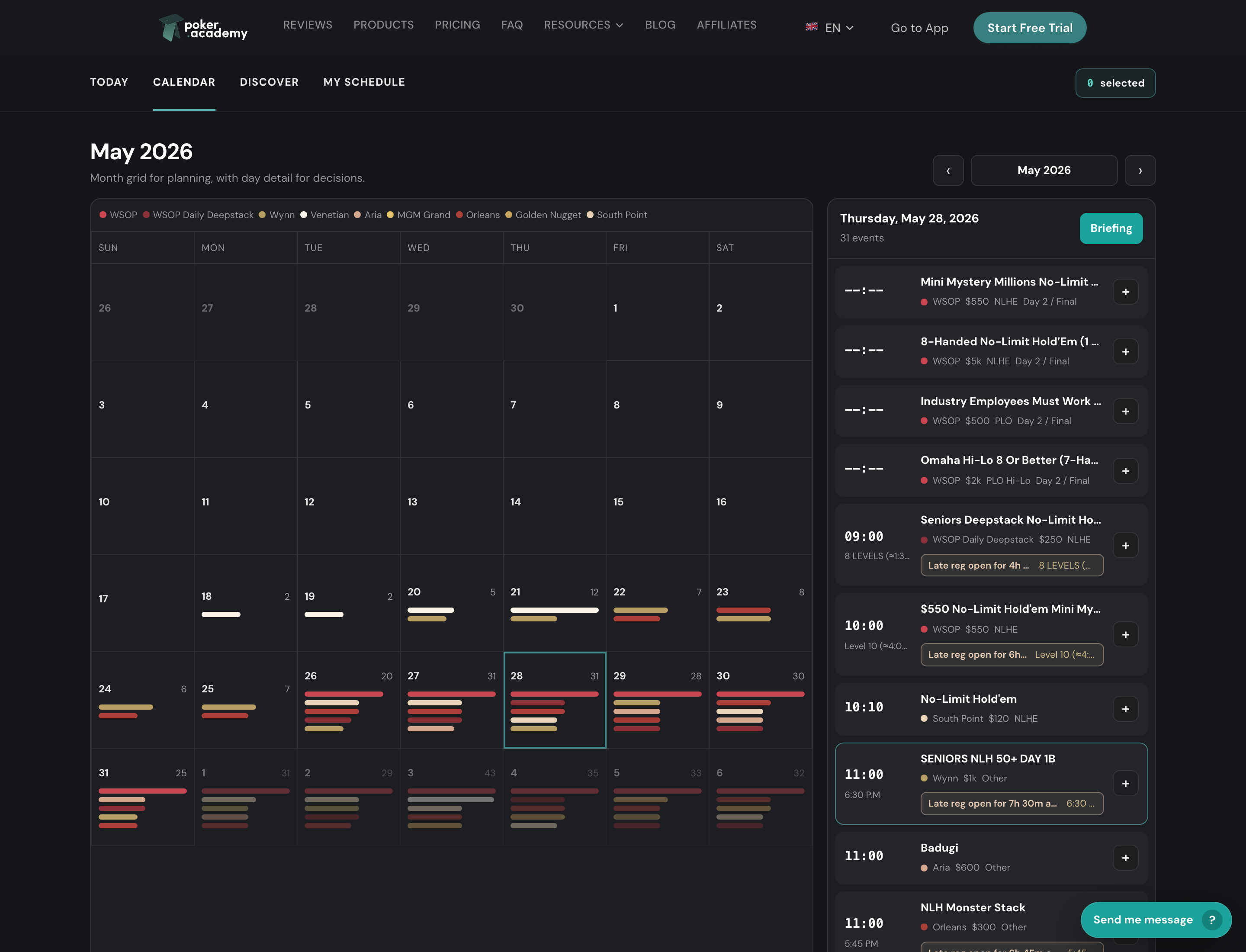Select May 22 in calendar grid
The height and width of the screenshot is (952, 1246).
tap(657, 603)
